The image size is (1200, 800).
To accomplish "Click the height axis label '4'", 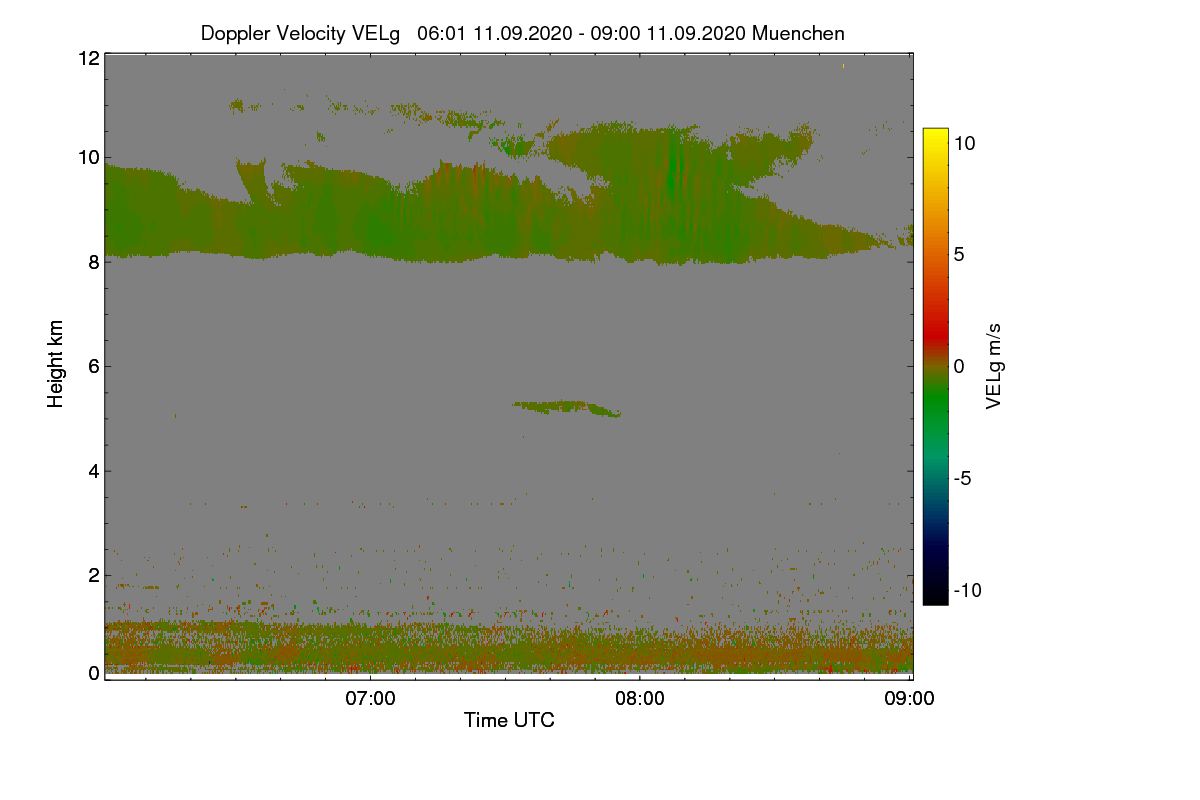I will [93, 471].
